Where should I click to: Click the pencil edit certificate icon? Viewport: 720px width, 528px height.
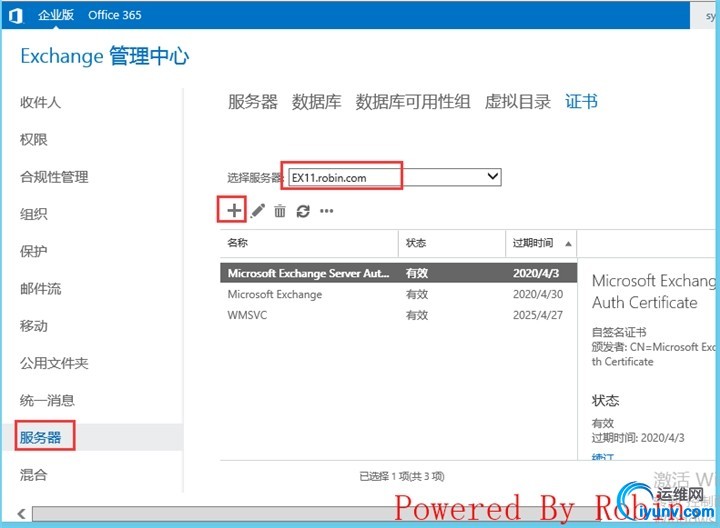coord(258,211)
